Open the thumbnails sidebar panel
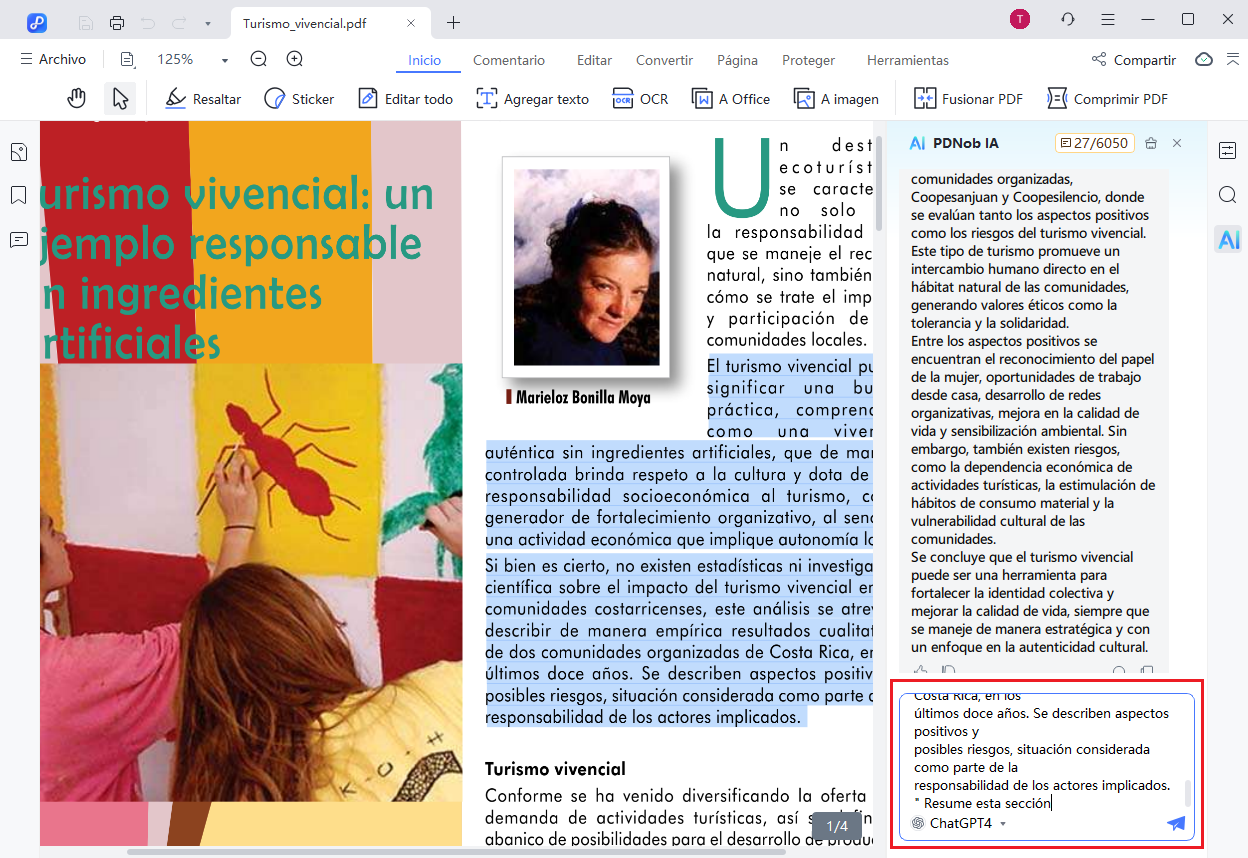Image resolution: width=1248 pixels, height=858 pixels. tap(18, 152)
